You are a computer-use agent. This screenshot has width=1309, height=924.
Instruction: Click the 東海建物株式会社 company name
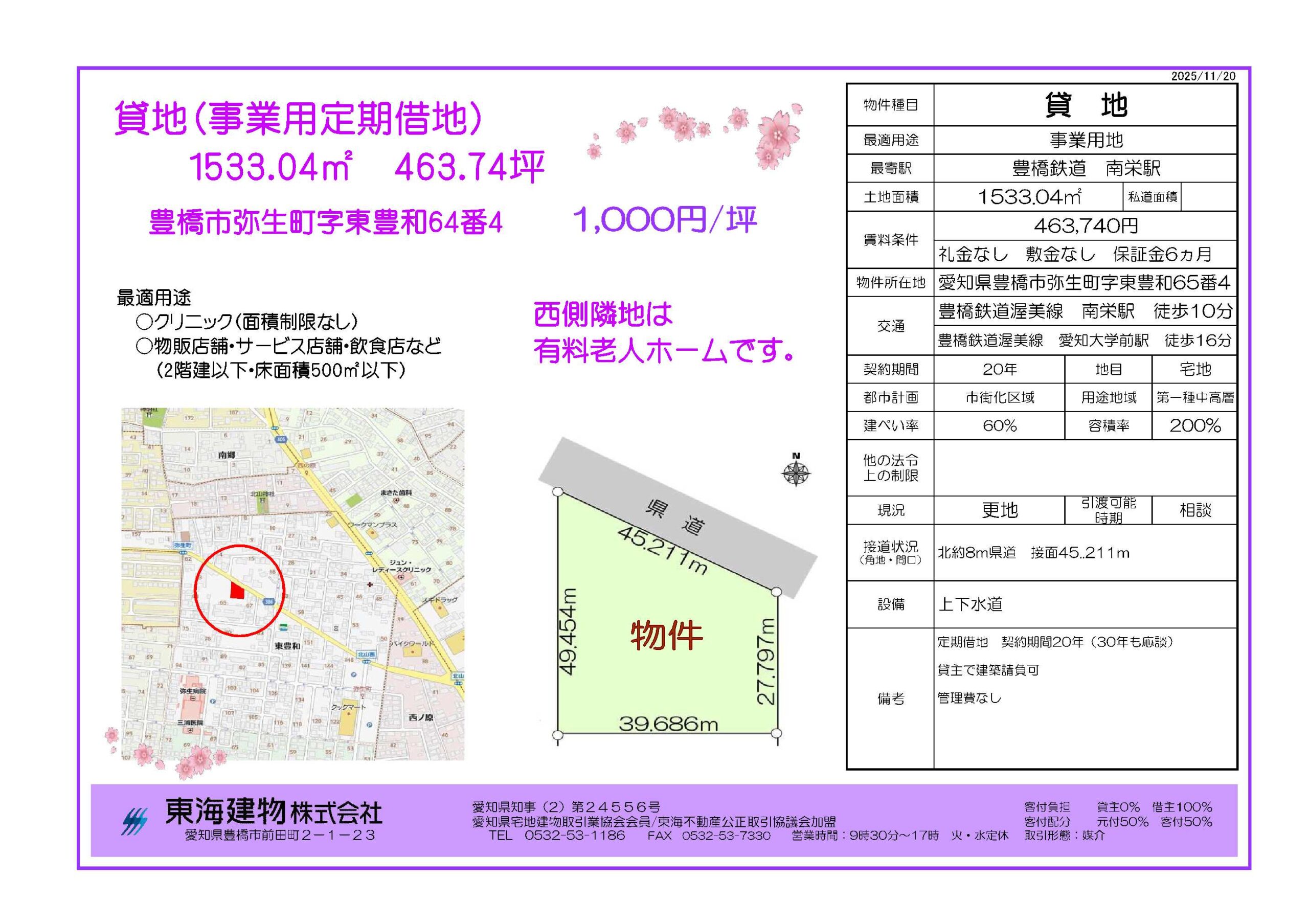274,812
